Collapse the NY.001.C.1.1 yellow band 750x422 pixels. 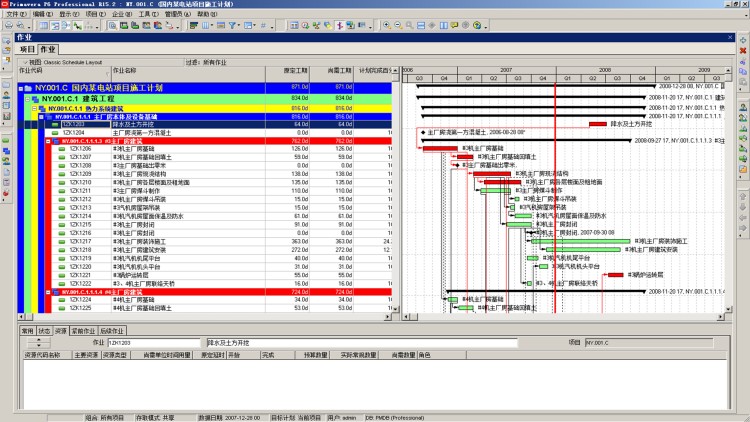(x=34, y=109)
